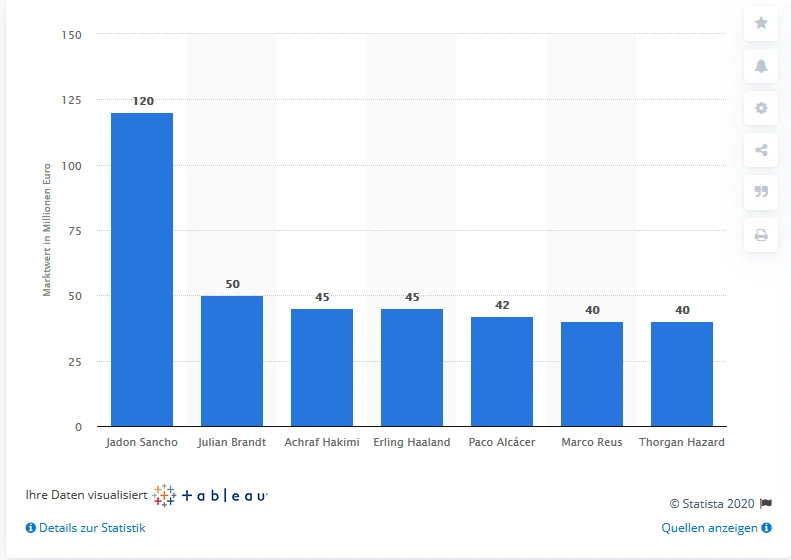Click the quotation mark cite icon
The height and width of the screenshot is (560, 791).
point(761,193)
